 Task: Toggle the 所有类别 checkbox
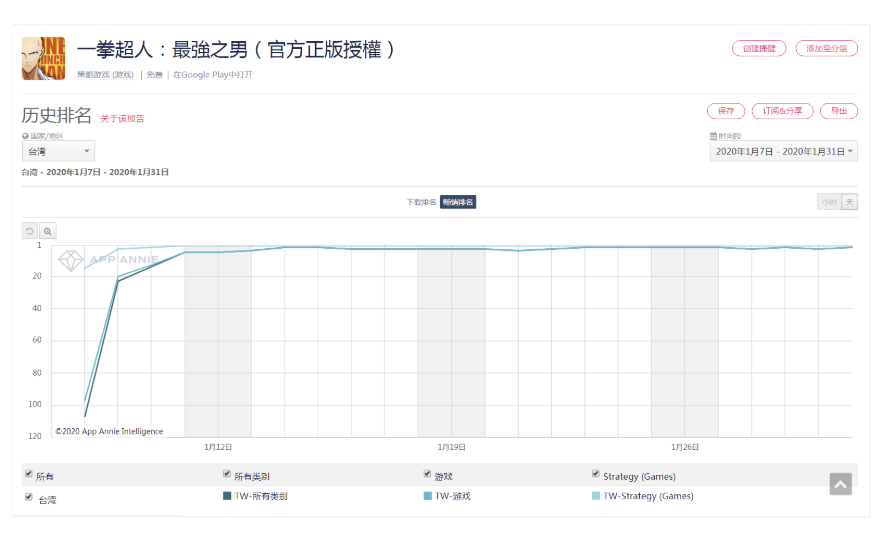click(x=226, y=473)
